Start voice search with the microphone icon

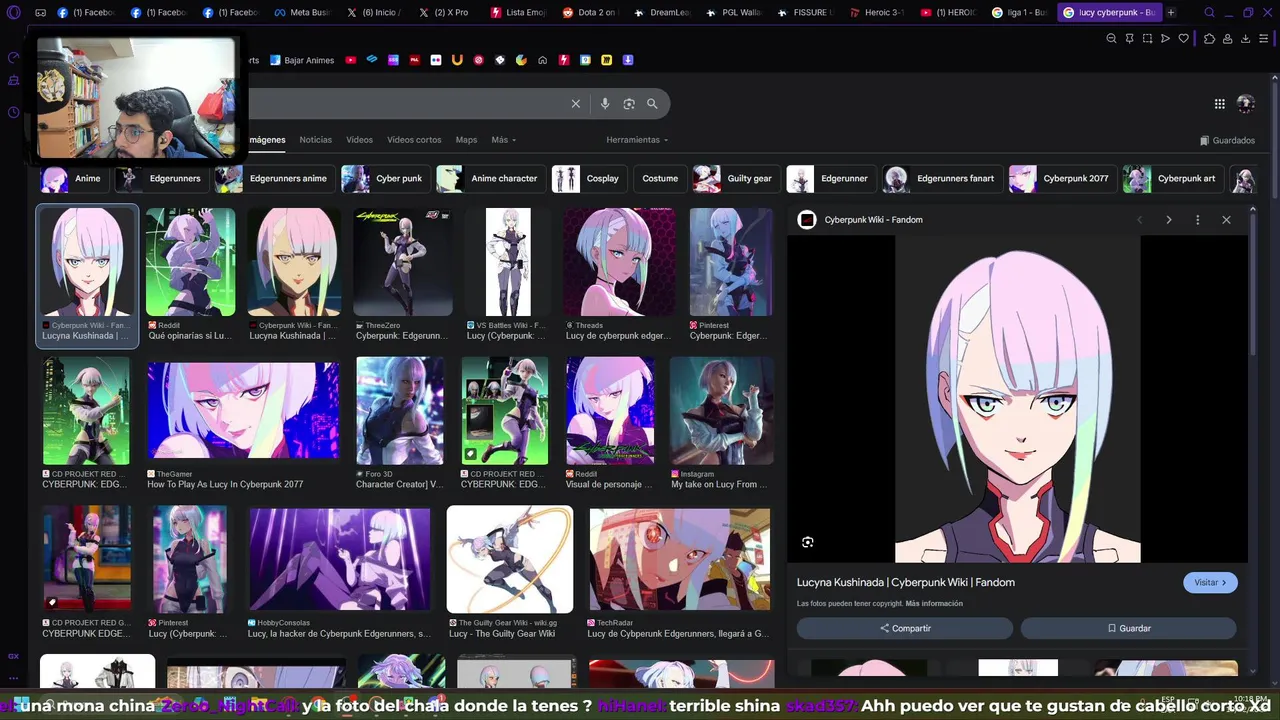(x=604, y=104)
